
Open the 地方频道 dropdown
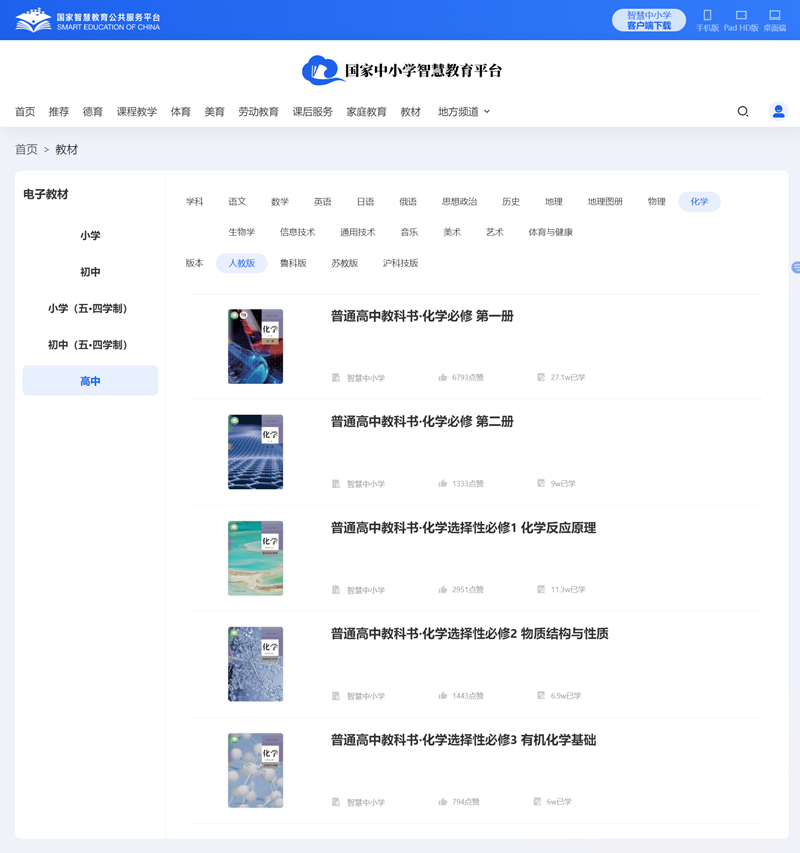click(x=462, y=112)
